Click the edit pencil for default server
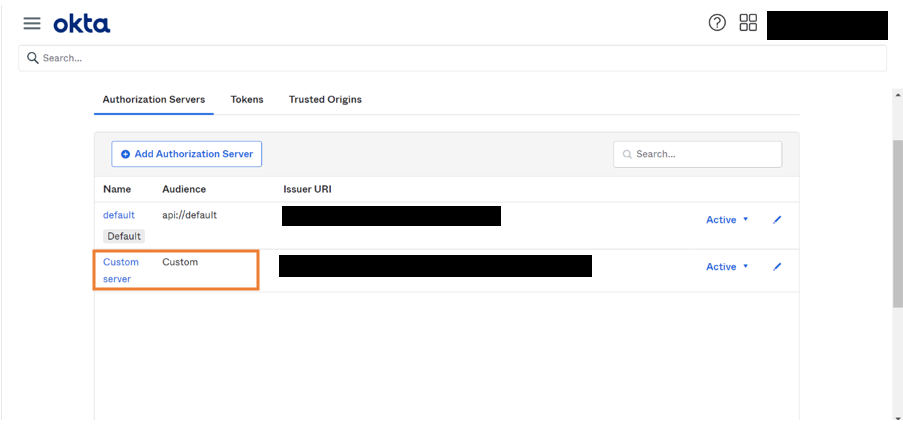This screenshot has width=903, height=435. click(777, 220)
